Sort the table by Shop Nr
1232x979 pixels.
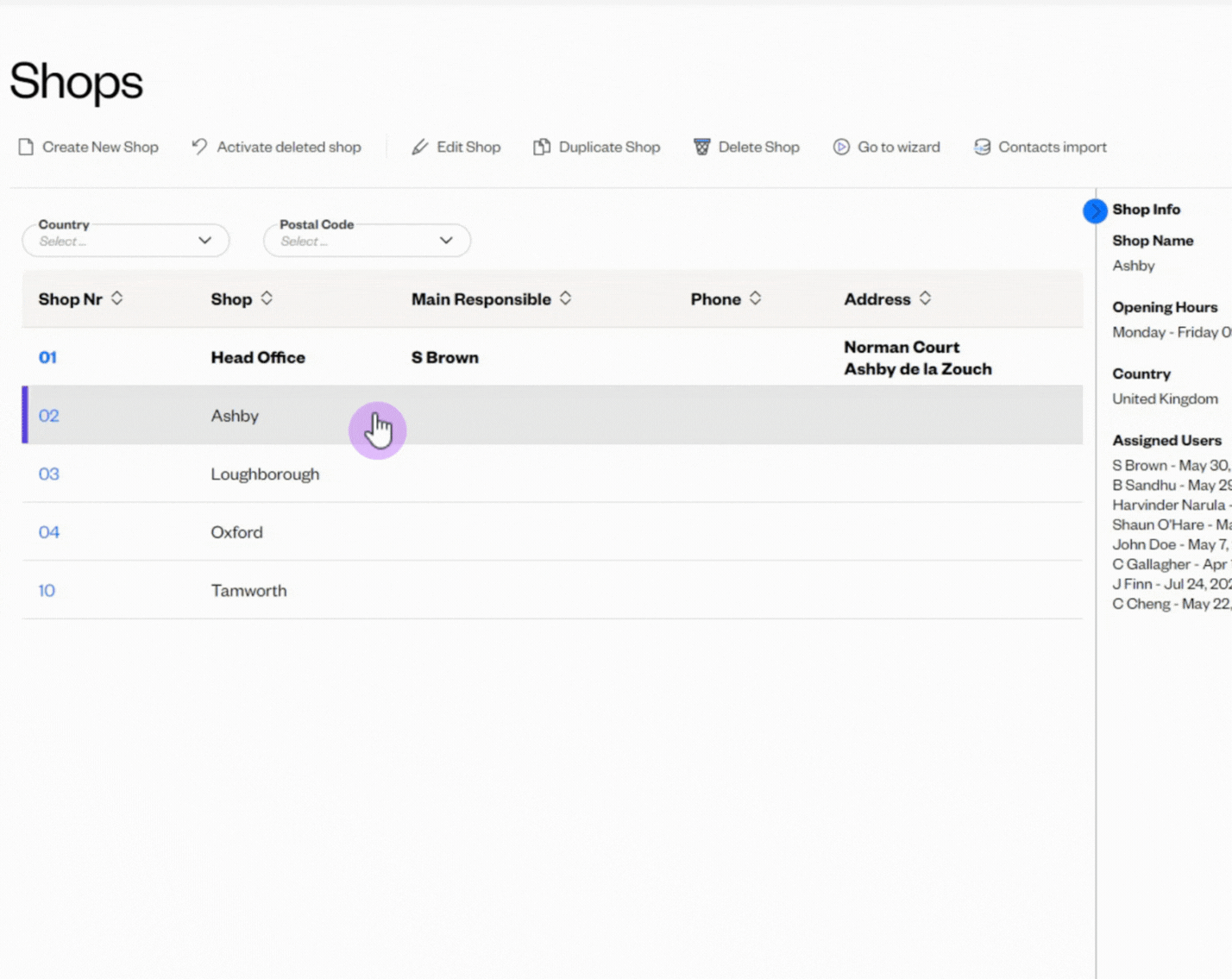(x=117, y=298)
